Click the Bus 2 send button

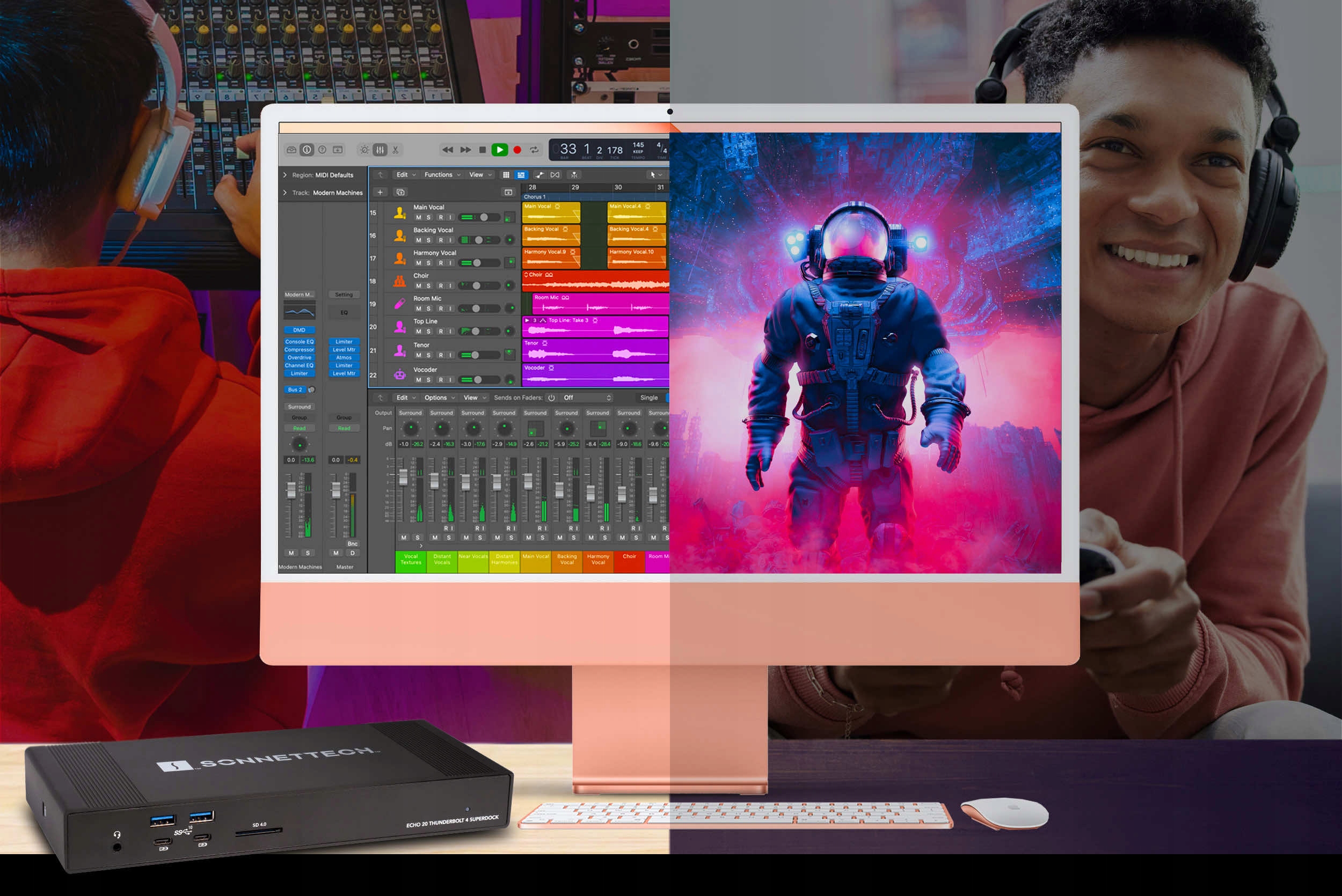(x=295, y=390)
